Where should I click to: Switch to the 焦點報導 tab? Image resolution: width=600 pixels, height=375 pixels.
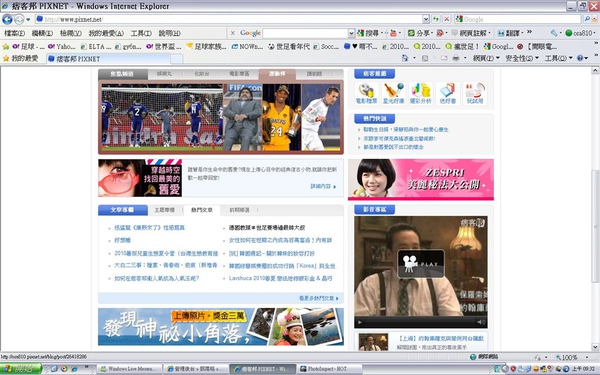[122, 74]
